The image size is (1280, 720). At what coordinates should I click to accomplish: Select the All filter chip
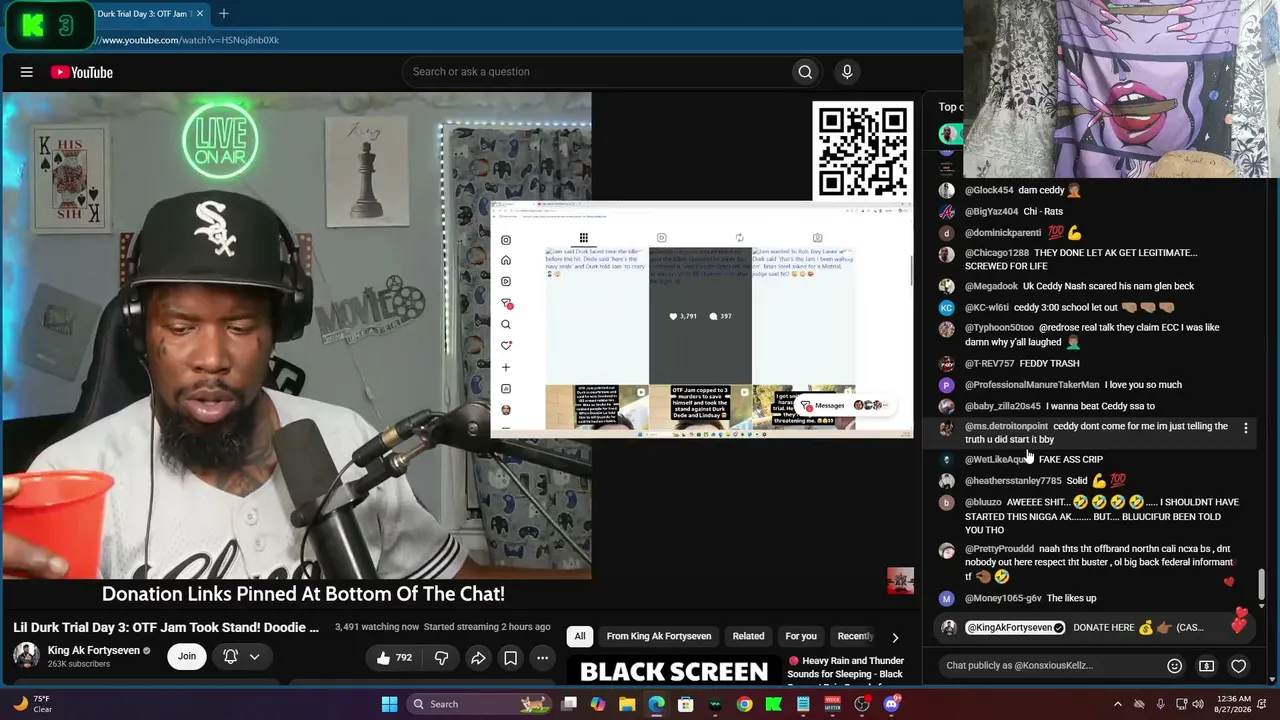coord(580,636)
